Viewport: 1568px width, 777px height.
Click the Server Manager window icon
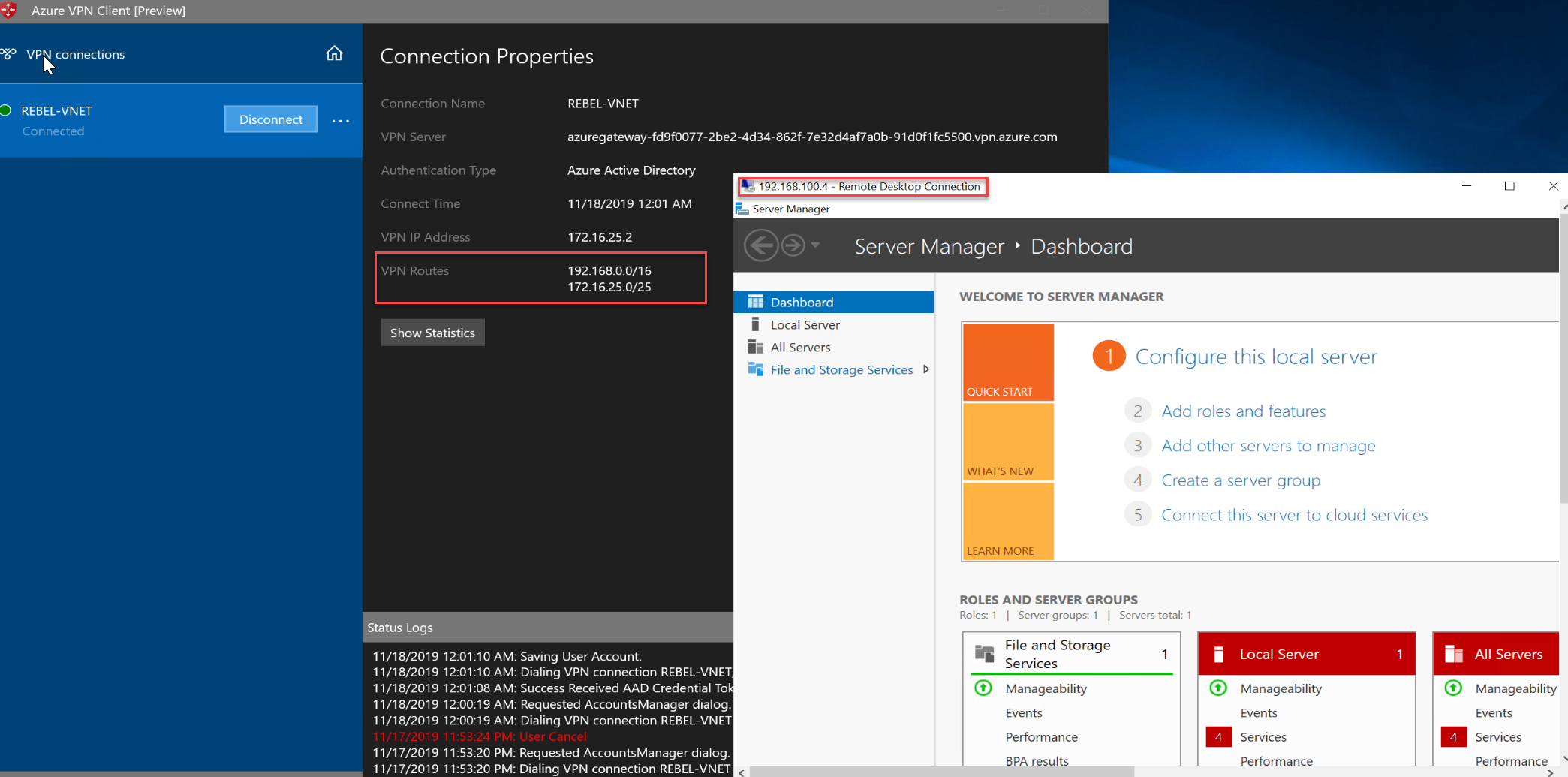coord(742,209)
